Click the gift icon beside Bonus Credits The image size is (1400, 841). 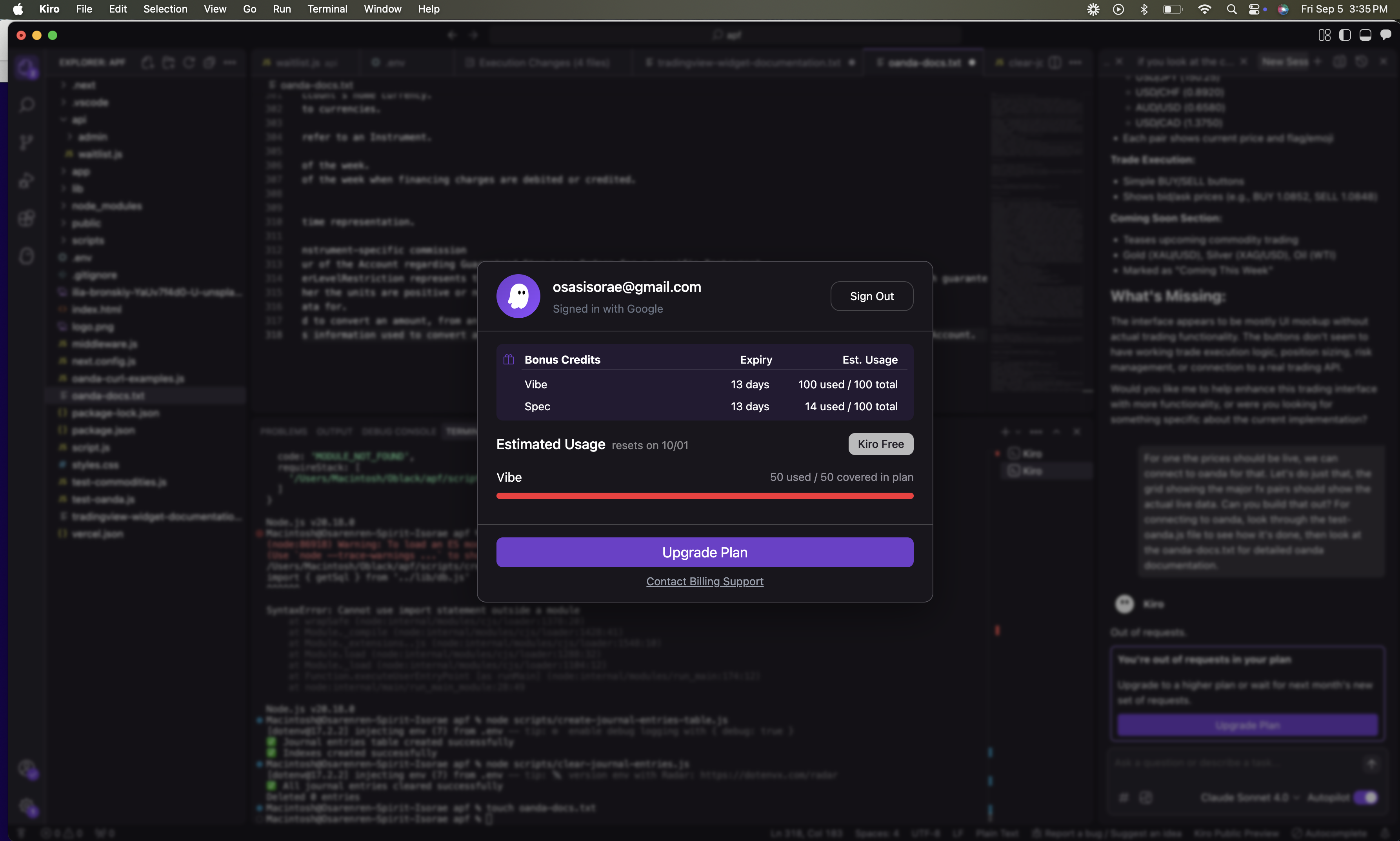[508, 359]
